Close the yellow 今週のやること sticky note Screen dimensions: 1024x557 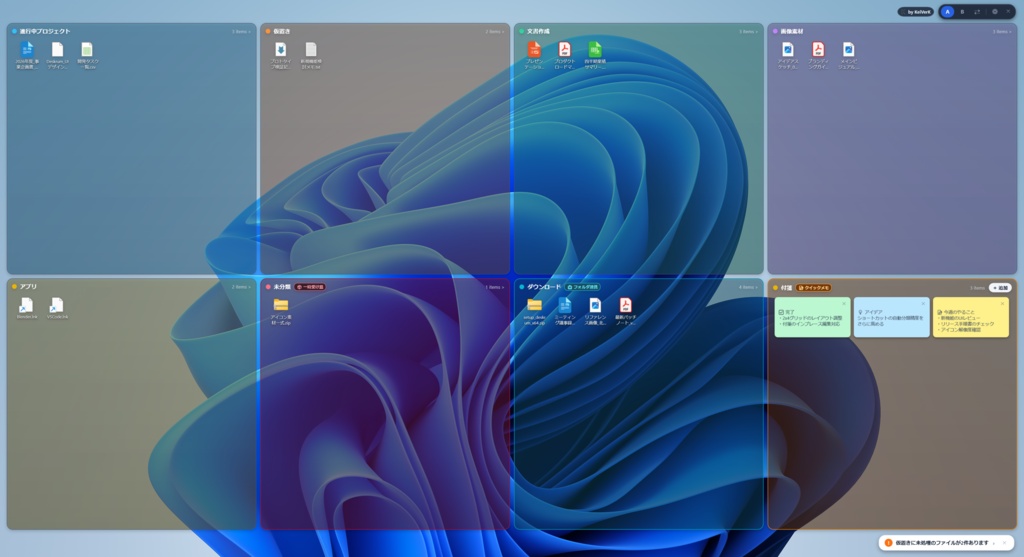pos(1002,304)
